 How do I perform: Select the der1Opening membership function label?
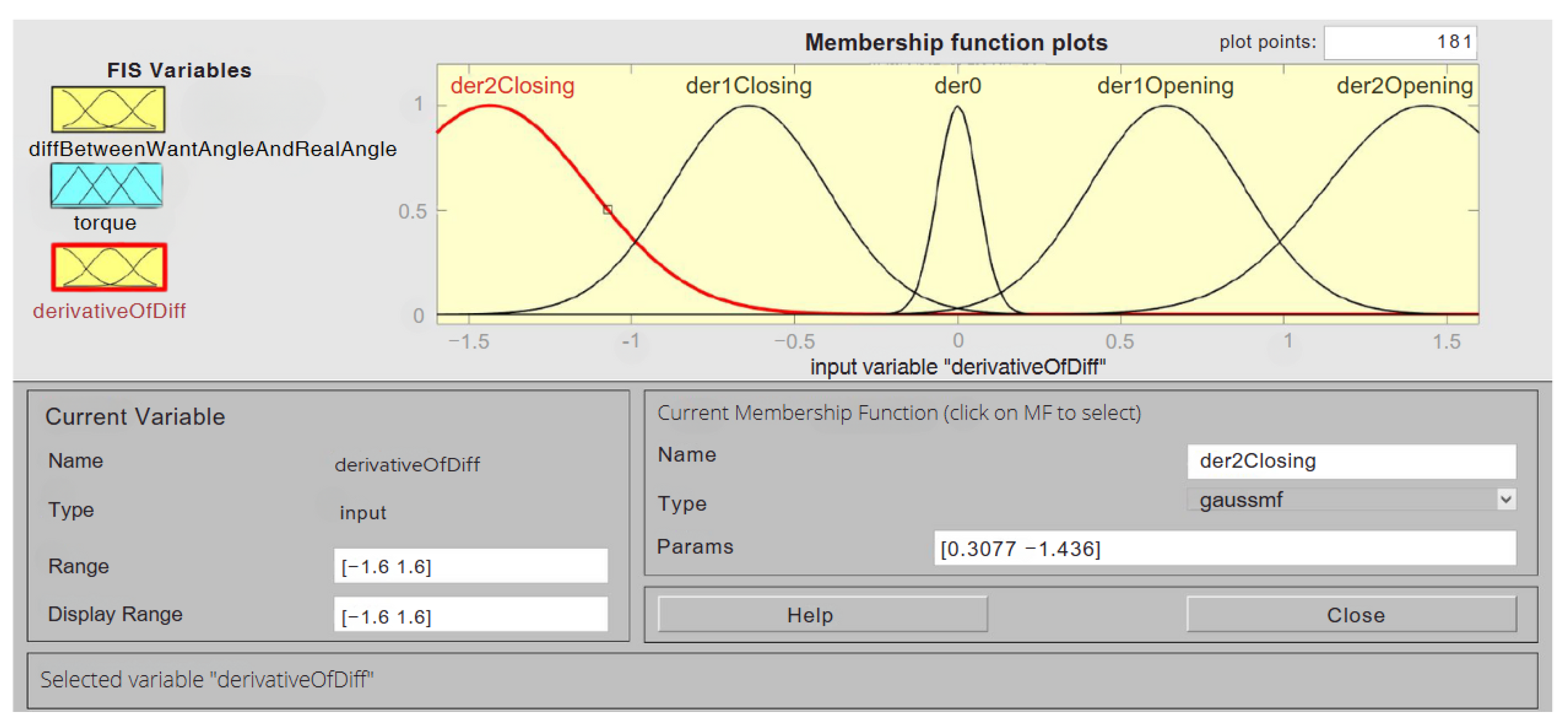point(1165,86)
